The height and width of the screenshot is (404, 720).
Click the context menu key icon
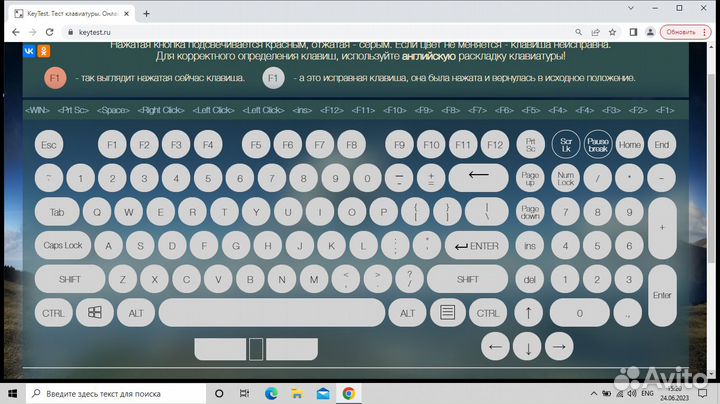[x=447, y=313]
